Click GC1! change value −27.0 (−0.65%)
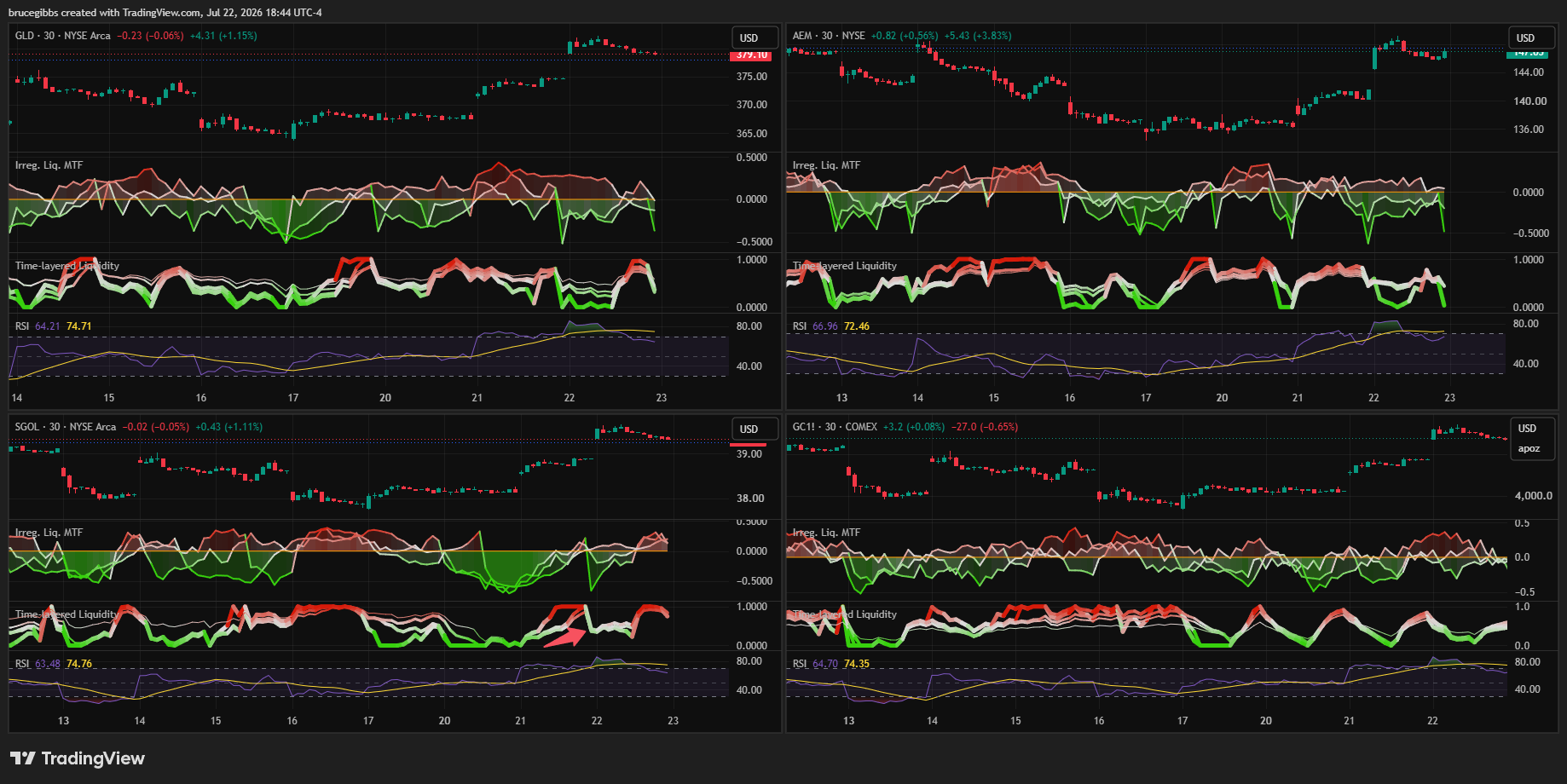This screenshot has height=784, width=1567. click(985, 427)
